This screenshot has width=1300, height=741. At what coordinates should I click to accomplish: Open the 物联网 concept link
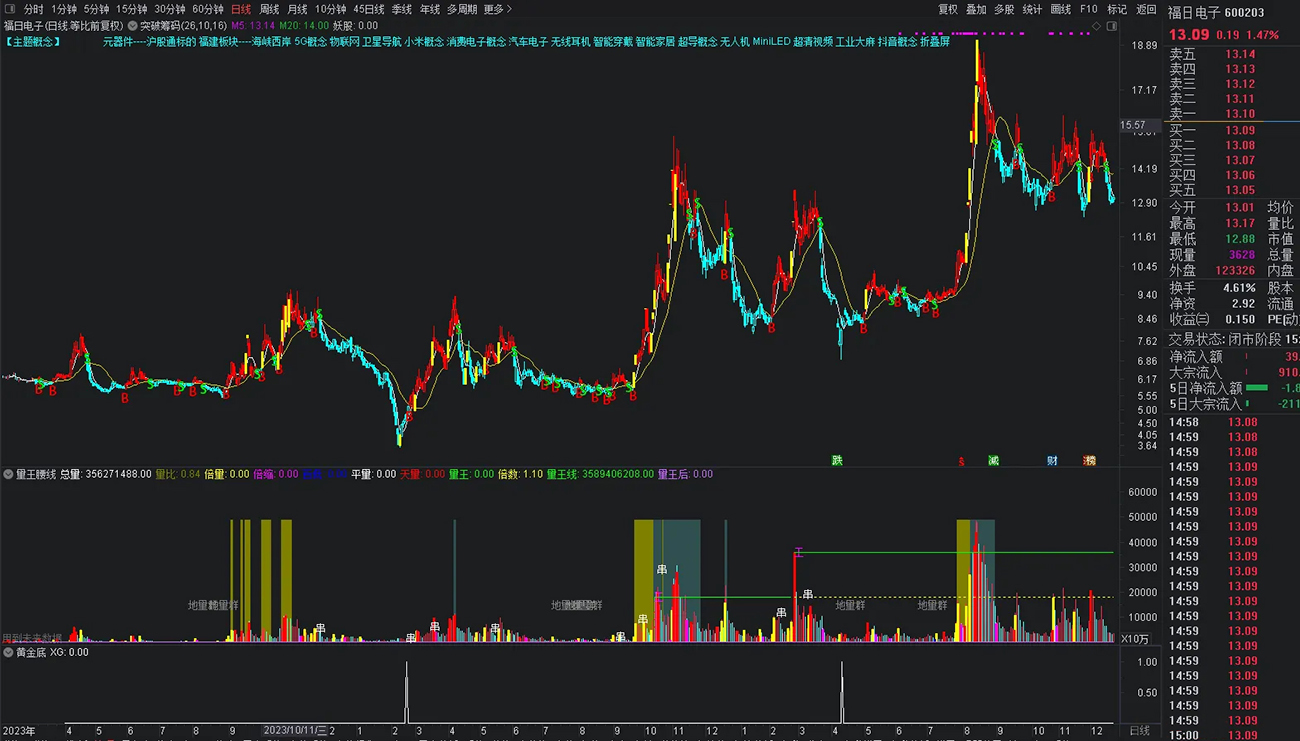pyautogui.click(x=345, y=42)
